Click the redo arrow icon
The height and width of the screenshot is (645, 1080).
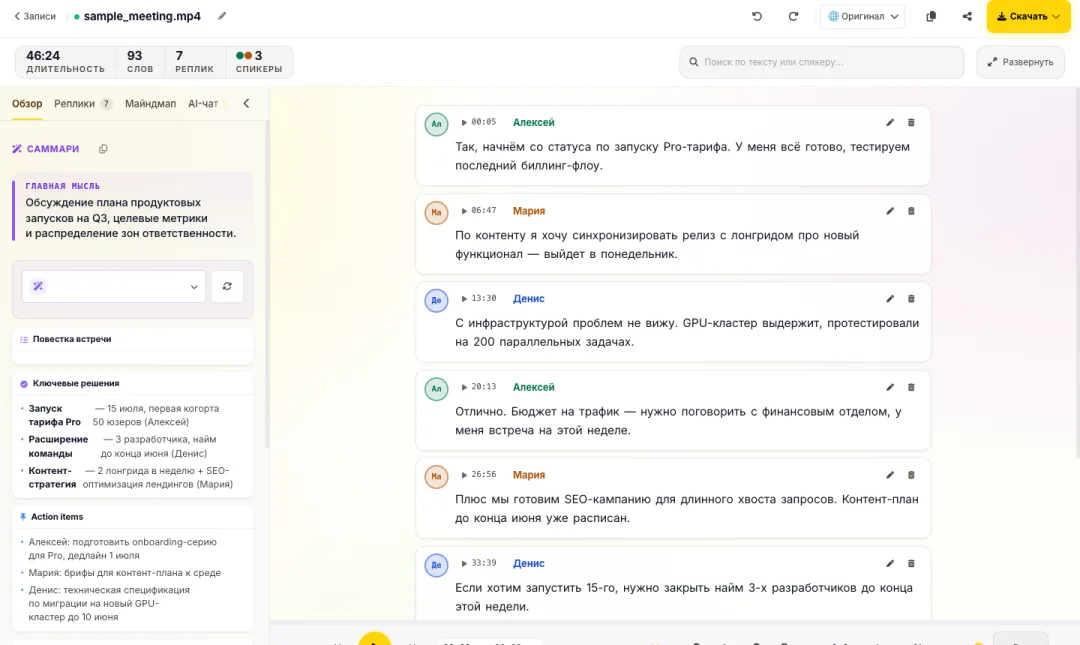click(x=793, y=16)
